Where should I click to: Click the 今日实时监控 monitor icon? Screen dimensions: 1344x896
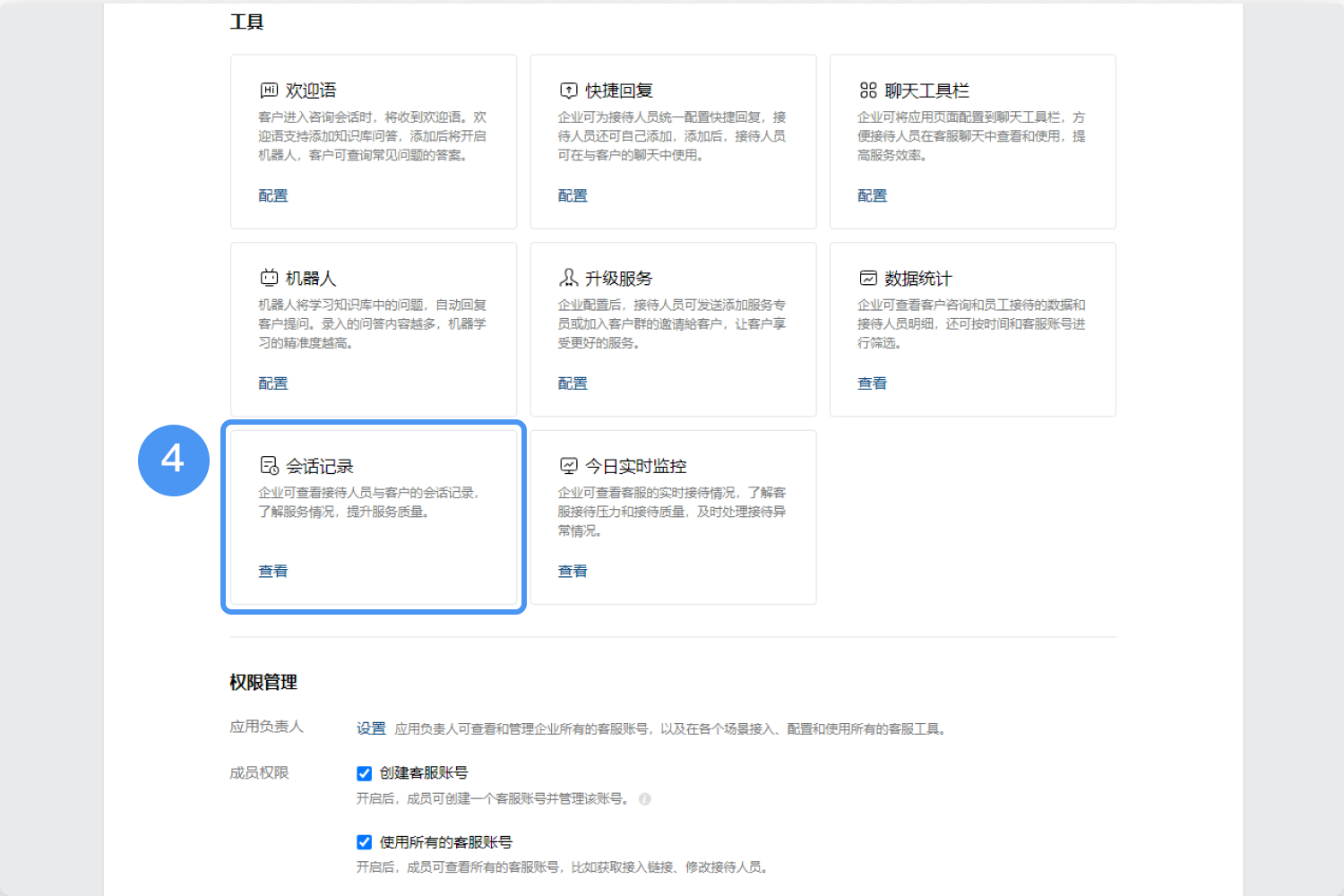[569, 466]
